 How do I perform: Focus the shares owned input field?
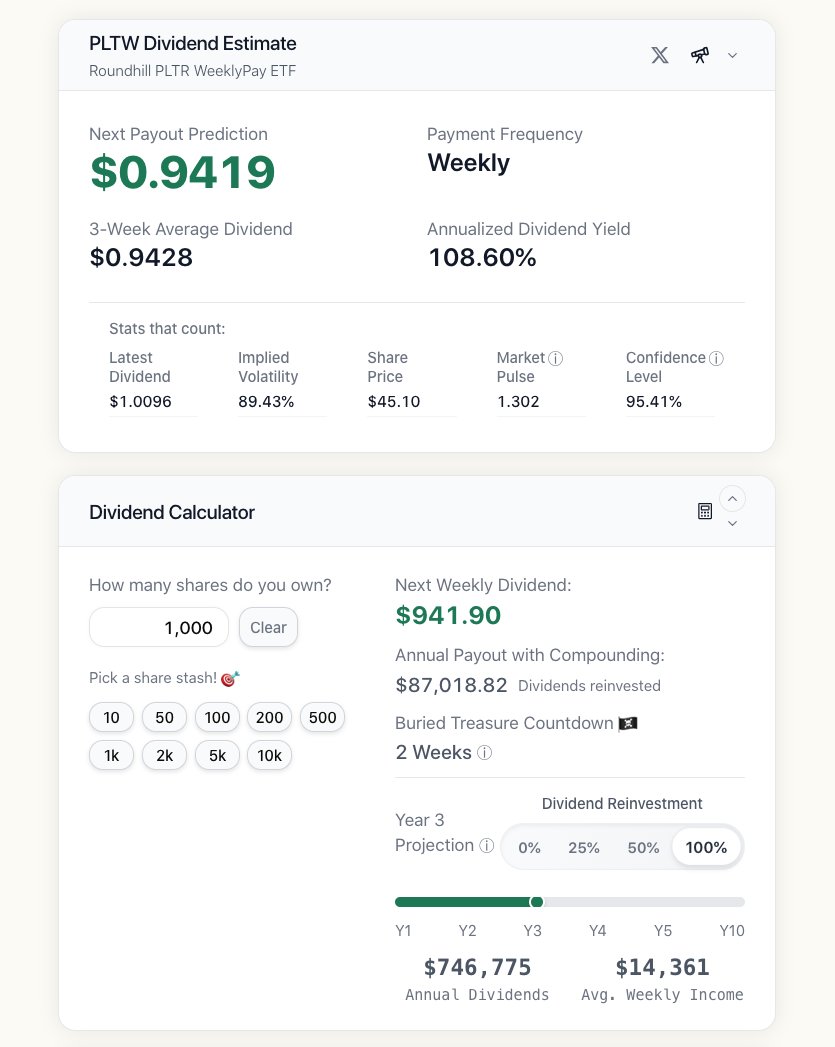tap(159, 627)
